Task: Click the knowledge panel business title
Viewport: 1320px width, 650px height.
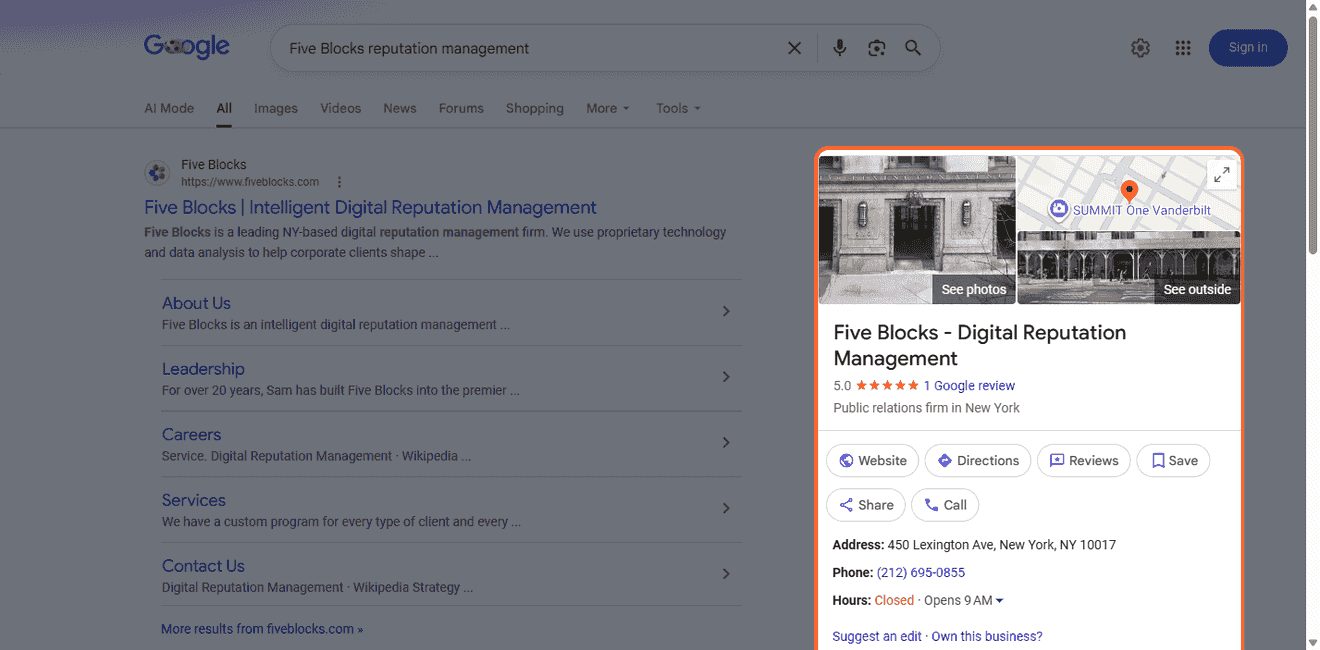Action: 980,346
